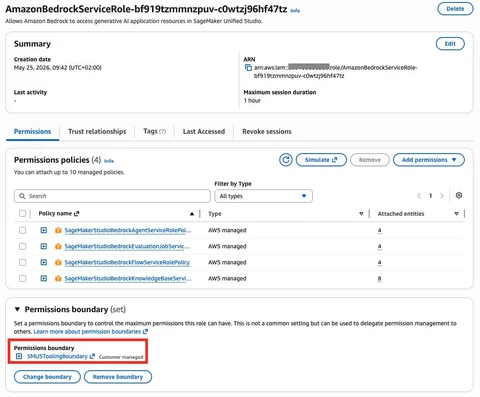Viewport: 480px width, 397px height.
Task: Click attached entities 4 for FlowServiceRolePolicy row
Action: coord(379,263)
